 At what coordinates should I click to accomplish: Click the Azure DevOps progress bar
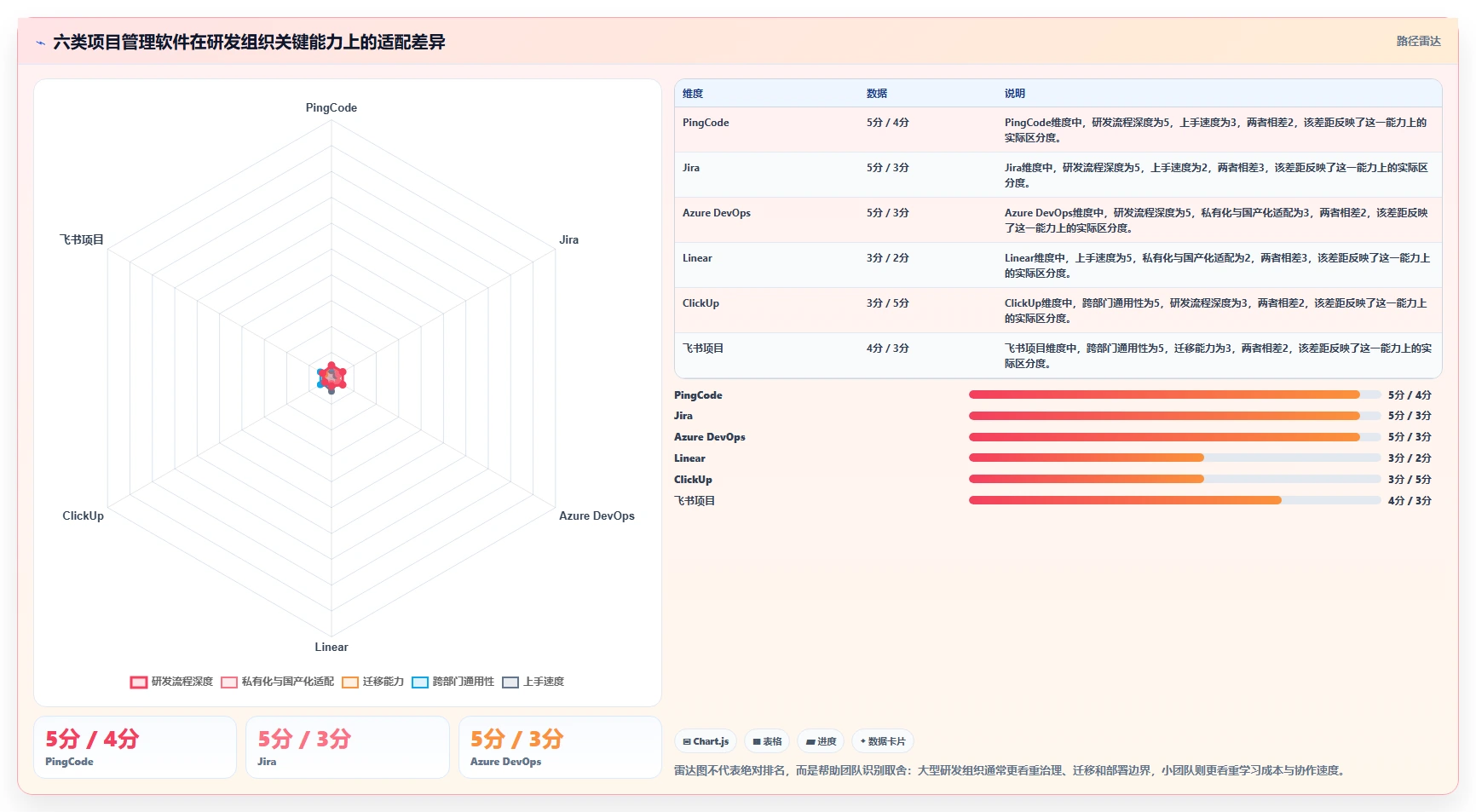tap(1174, 437)
